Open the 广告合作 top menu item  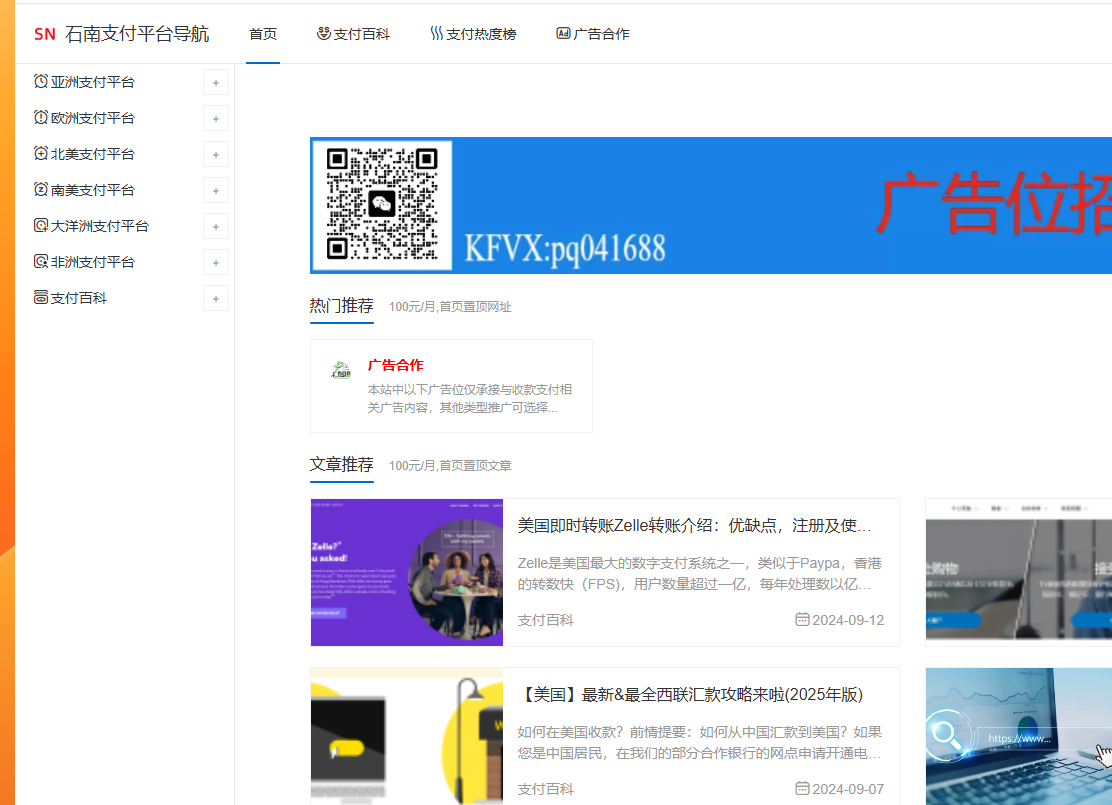(x=601, y=34)
